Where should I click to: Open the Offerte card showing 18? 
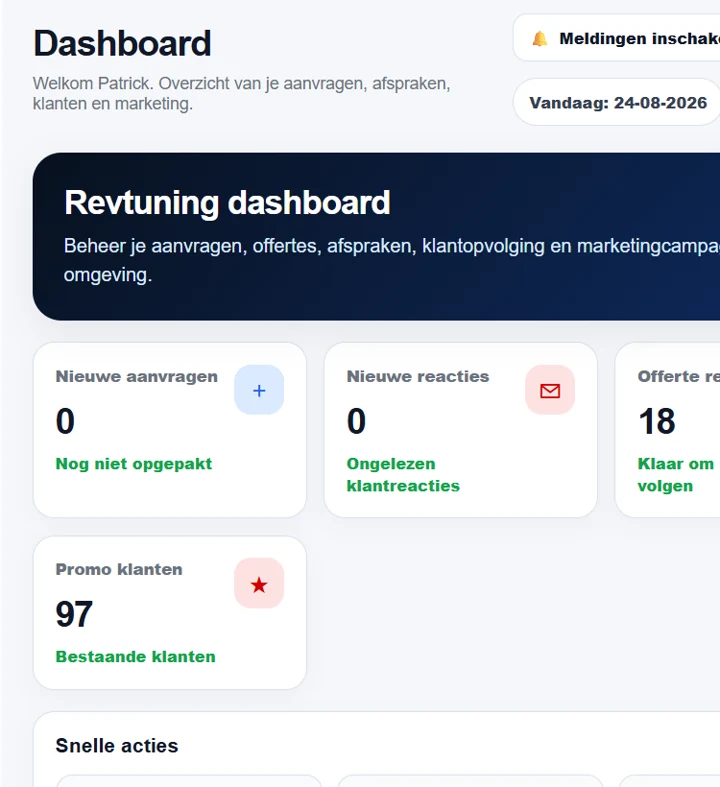click(668, 430)
